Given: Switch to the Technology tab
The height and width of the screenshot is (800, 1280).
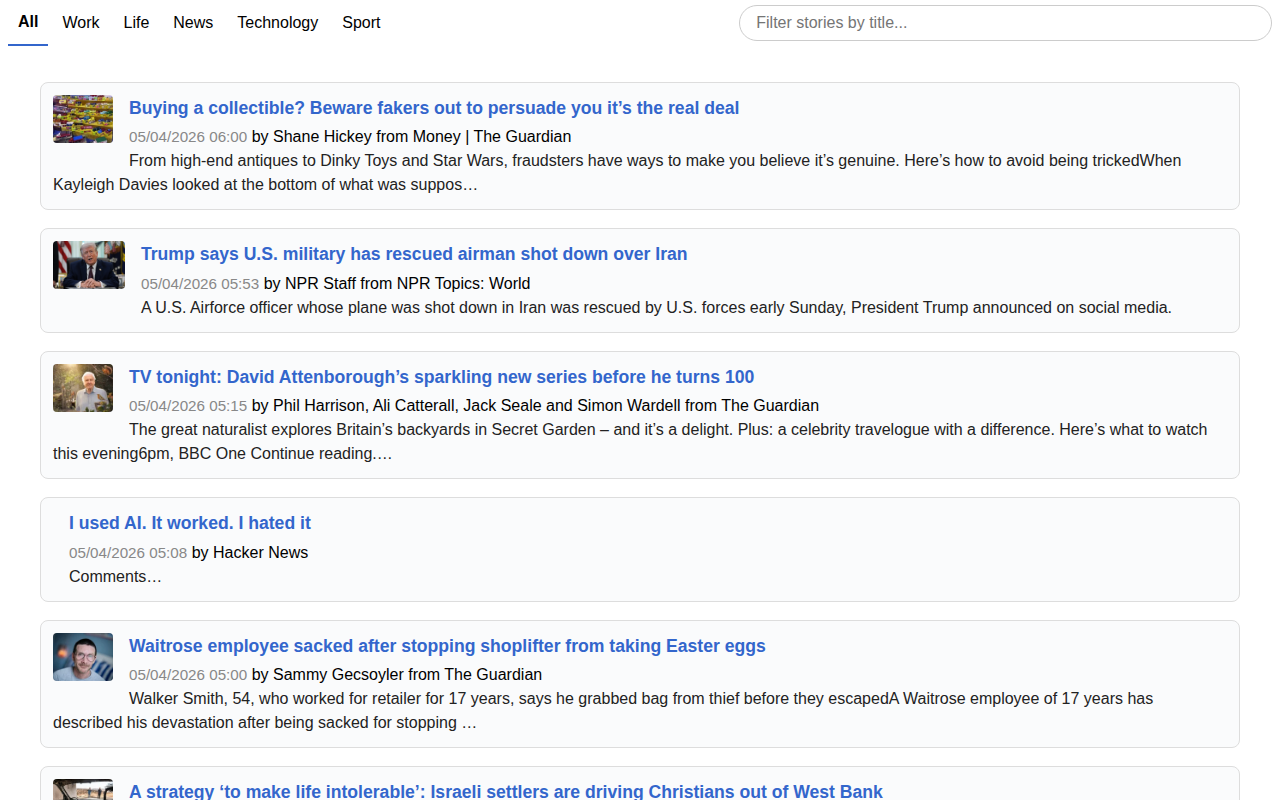Looking at the screenshot, I should pyautogui.click(x=277, y=22).
